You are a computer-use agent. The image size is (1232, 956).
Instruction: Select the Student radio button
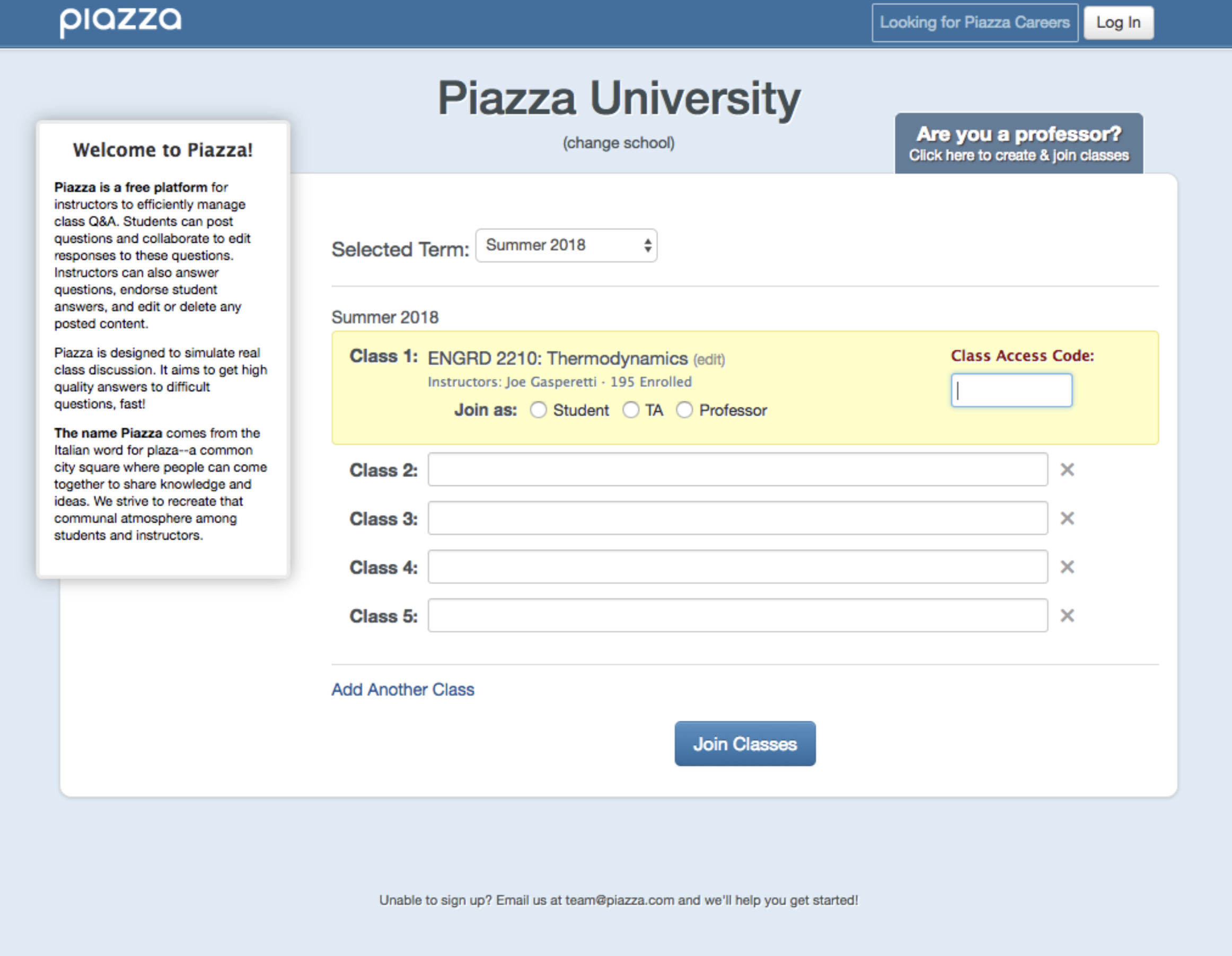pyautogui.click(x=539, y=410)
